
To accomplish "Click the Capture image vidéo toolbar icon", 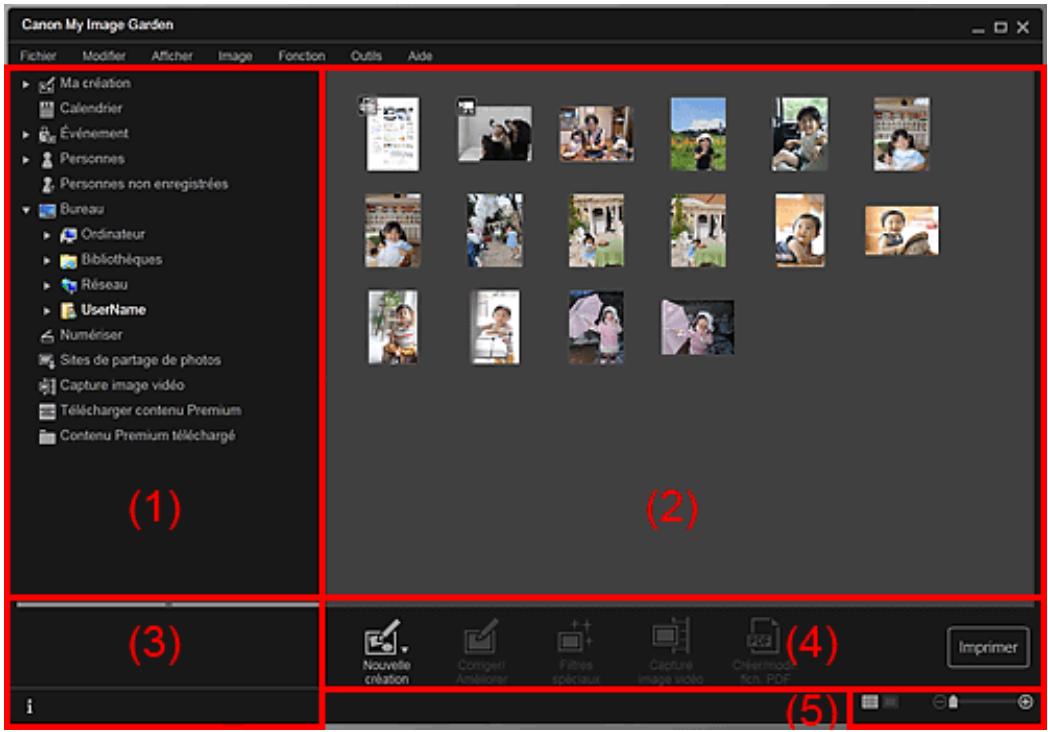I will tap(671, 636).
